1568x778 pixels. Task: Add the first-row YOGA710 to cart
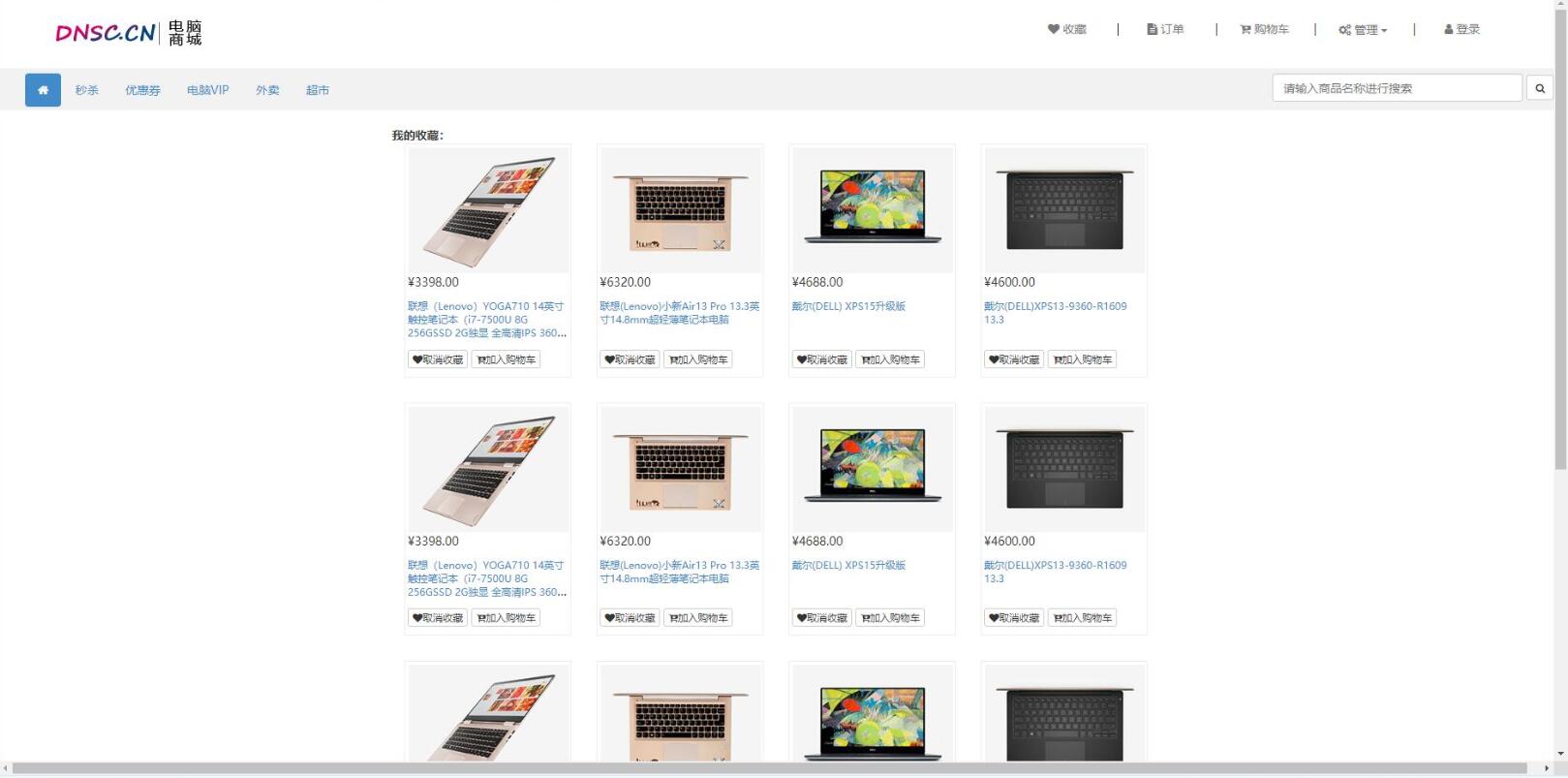coord(506,359)
